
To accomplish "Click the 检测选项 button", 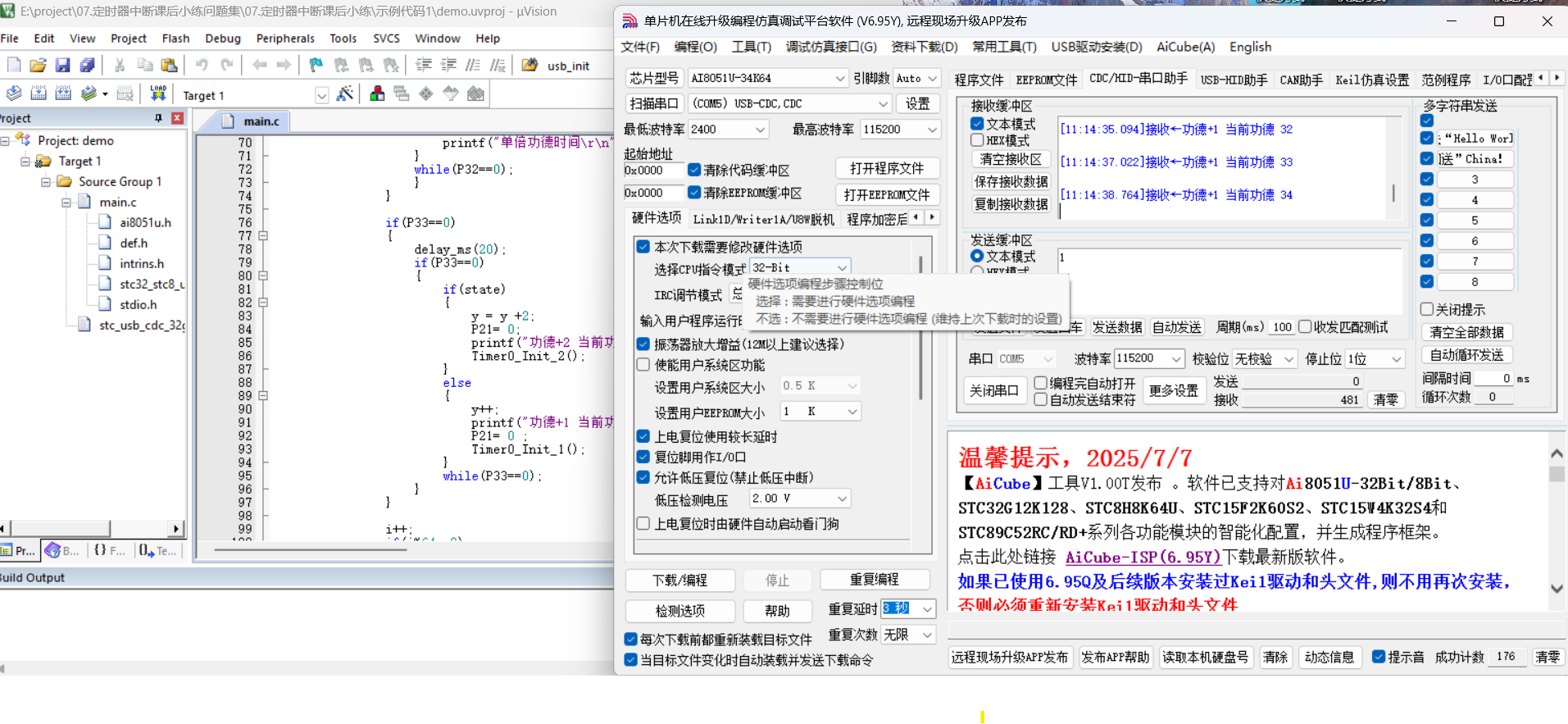I will pyautogui.click(x=679, y=611).
